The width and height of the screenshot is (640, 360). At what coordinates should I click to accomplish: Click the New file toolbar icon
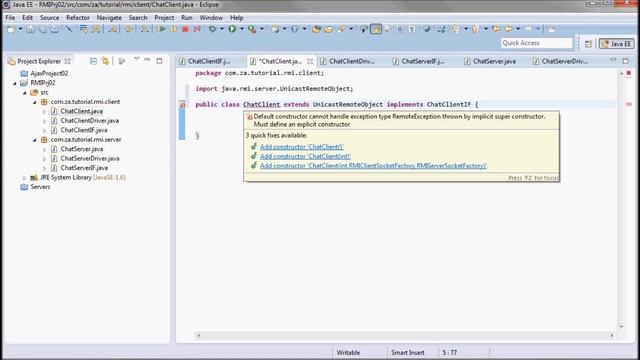[x=11, y=29]
